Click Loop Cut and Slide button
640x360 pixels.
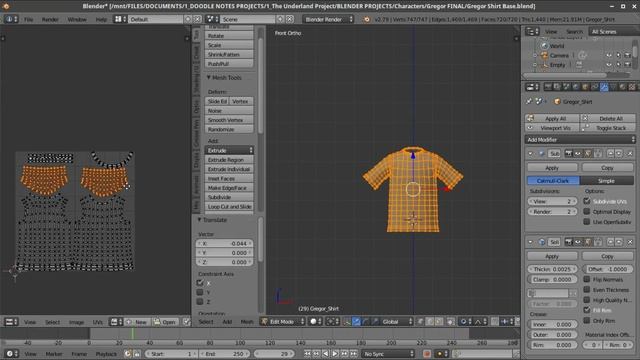pos(229,207)
